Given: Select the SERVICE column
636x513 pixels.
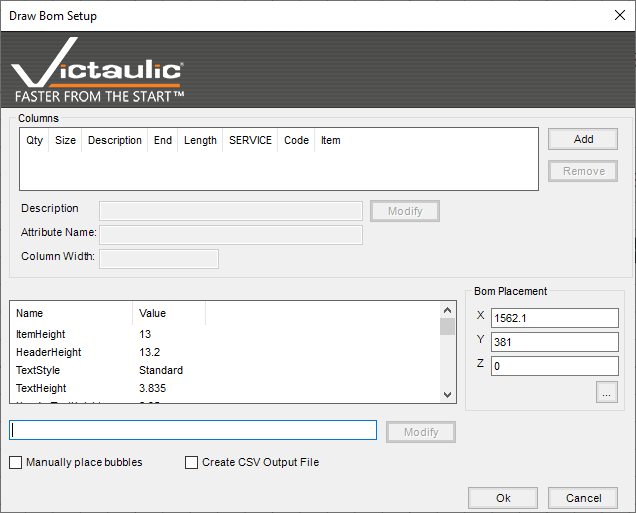Looking at the screenshot, I should coord(250,140).
